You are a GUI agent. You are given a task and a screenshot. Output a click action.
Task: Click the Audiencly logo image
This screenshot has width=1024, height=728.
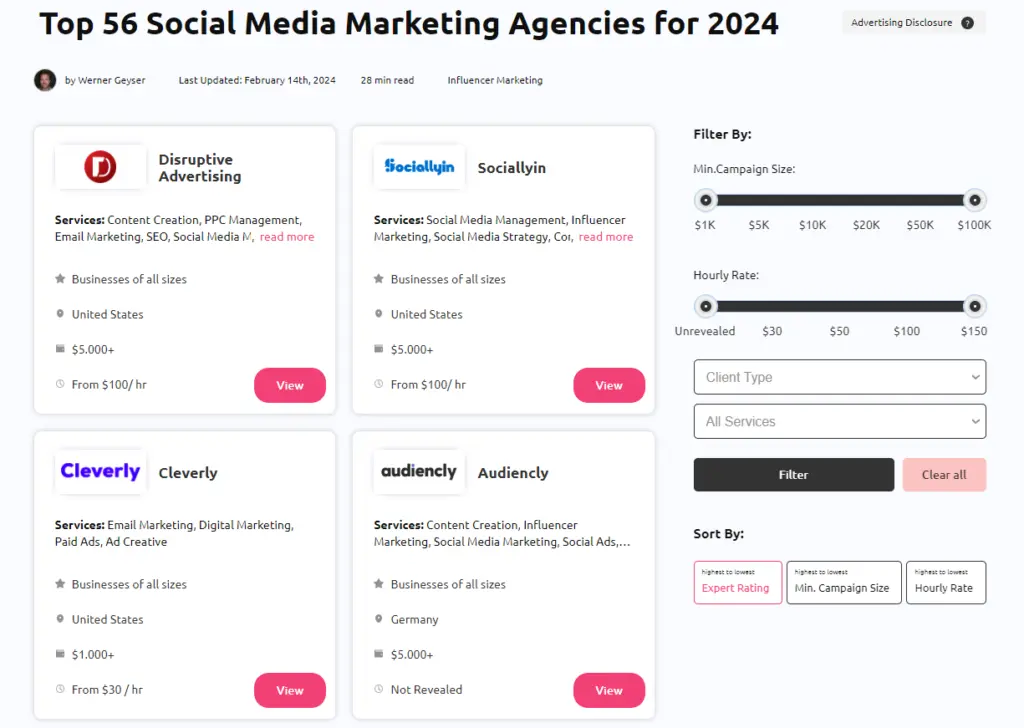point(419,471)
